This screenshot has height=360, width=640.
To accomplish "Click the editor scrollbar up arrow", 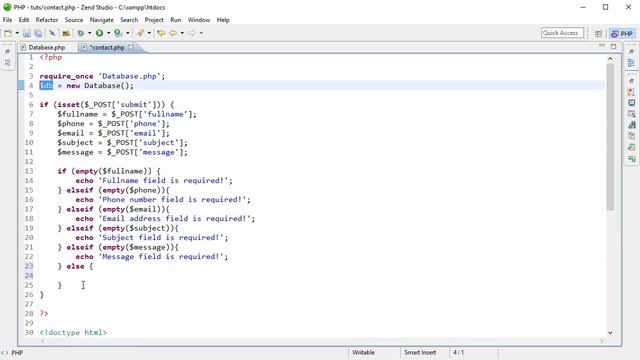I will [x=610, y=59].
